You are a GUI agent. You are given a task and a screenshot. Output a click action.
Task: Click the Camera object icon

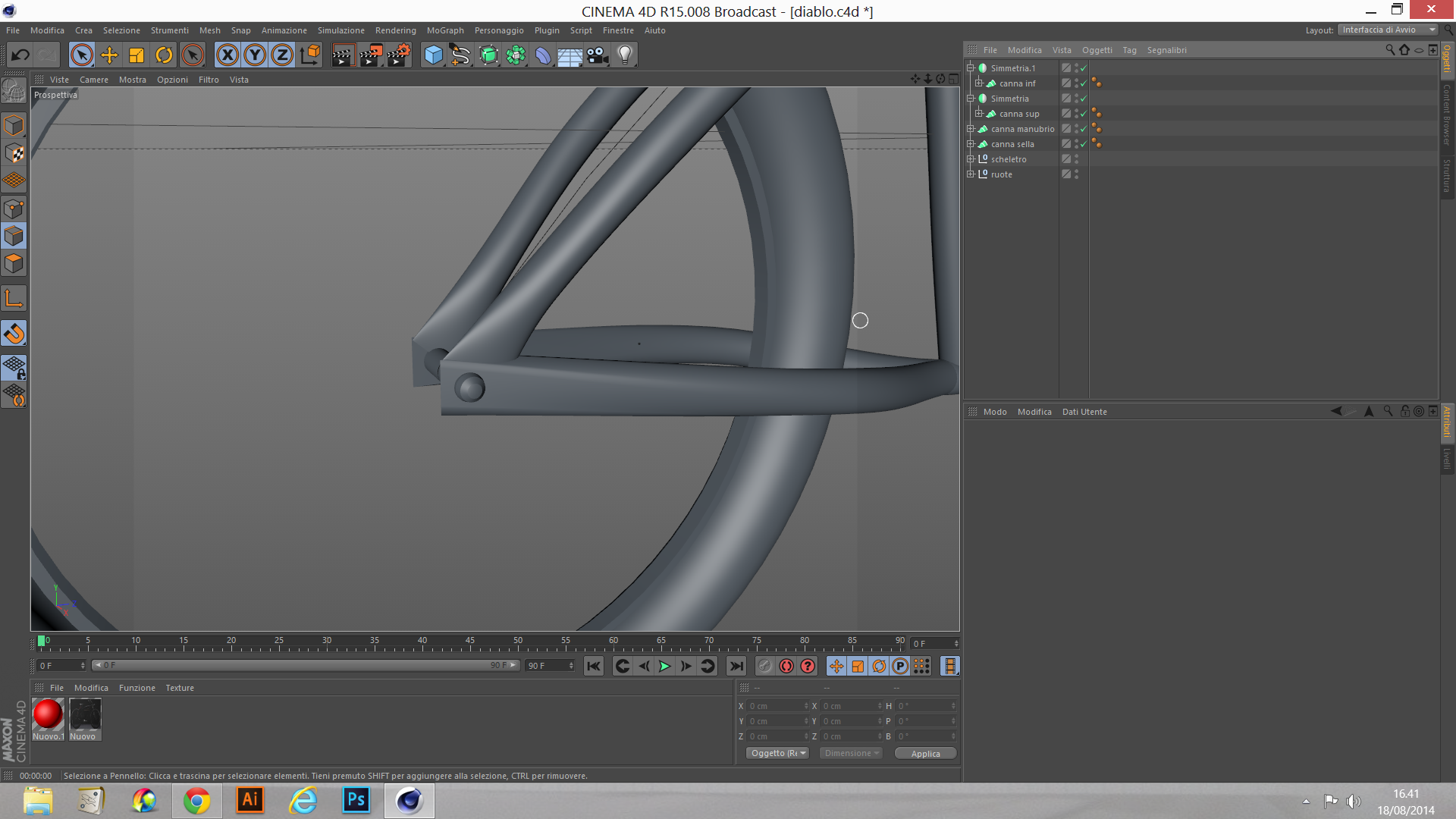598,55
